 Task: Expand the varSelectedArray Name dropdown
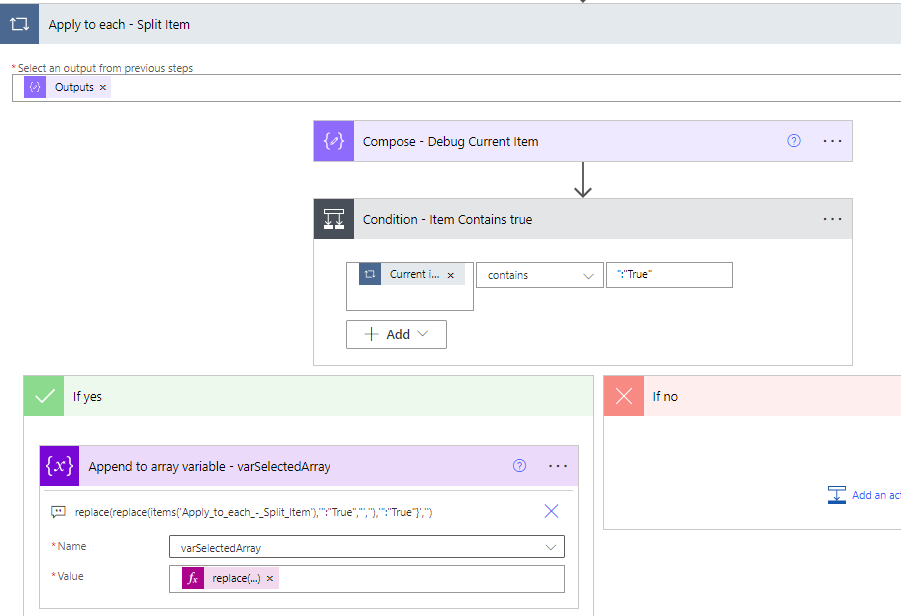(x=550, y=547)
